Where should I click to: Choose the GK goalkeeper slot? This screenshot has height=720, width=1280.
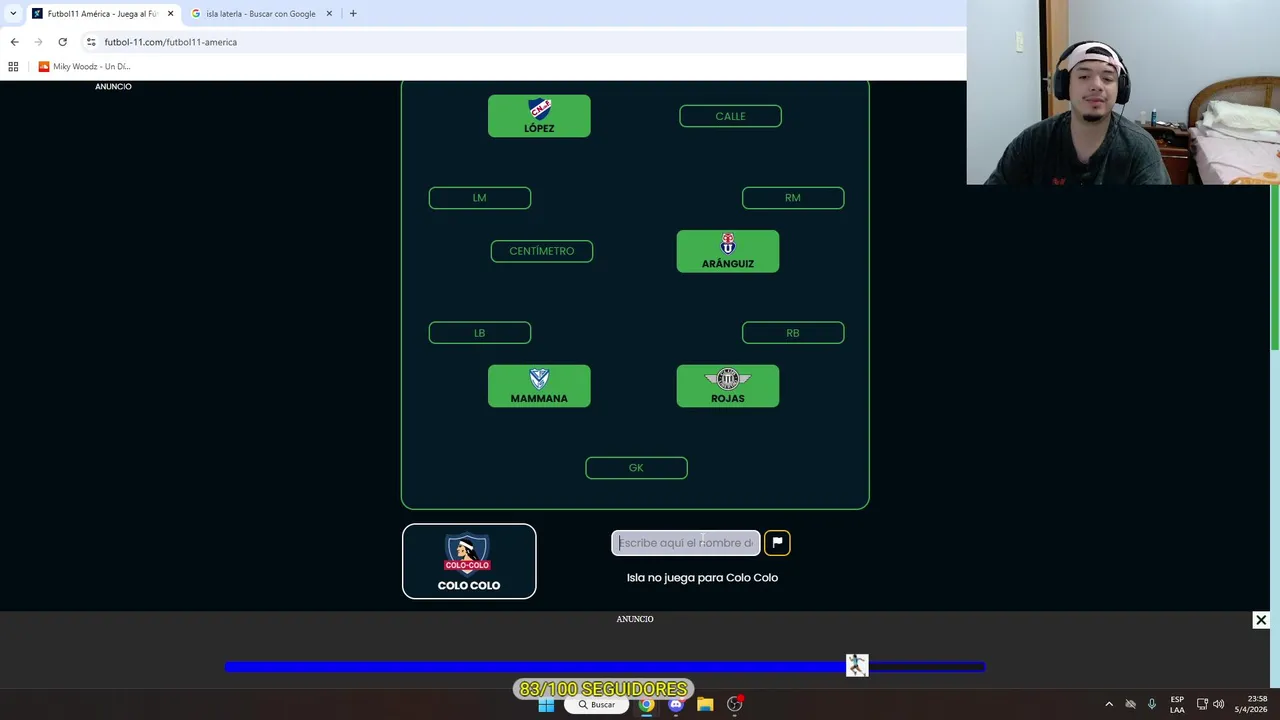click(x=636, y=468)
